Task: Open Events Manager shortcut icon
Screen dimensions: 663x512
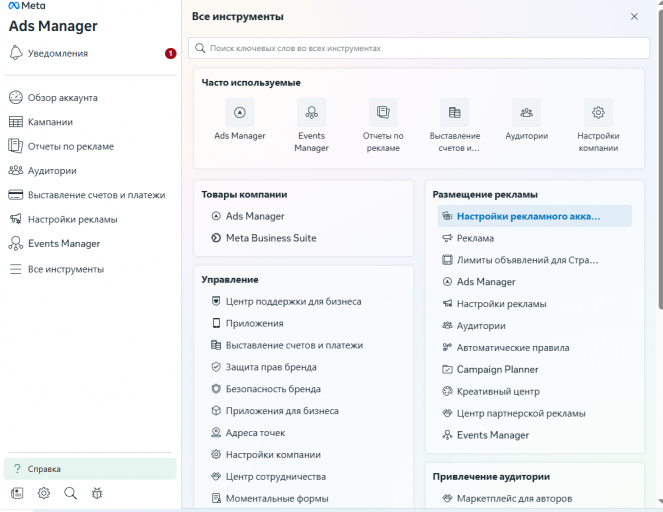Action: coord(311,112)
